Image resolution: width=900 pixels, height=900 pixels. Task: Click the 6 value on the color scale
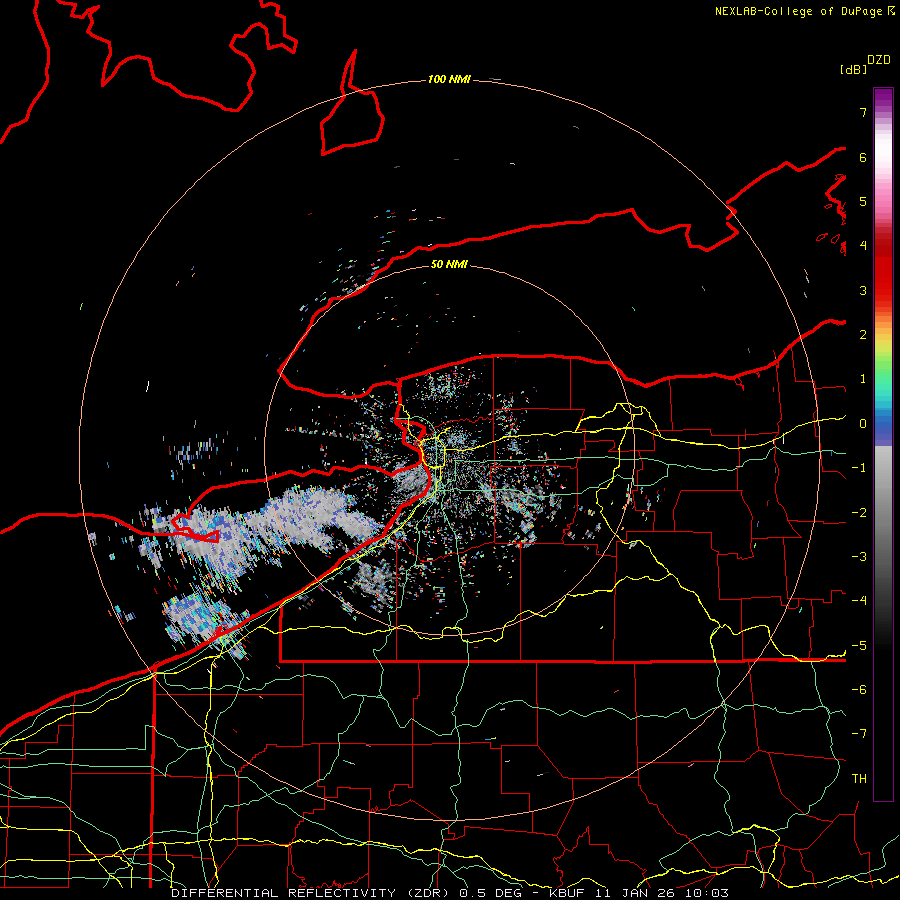click(863, 157)
